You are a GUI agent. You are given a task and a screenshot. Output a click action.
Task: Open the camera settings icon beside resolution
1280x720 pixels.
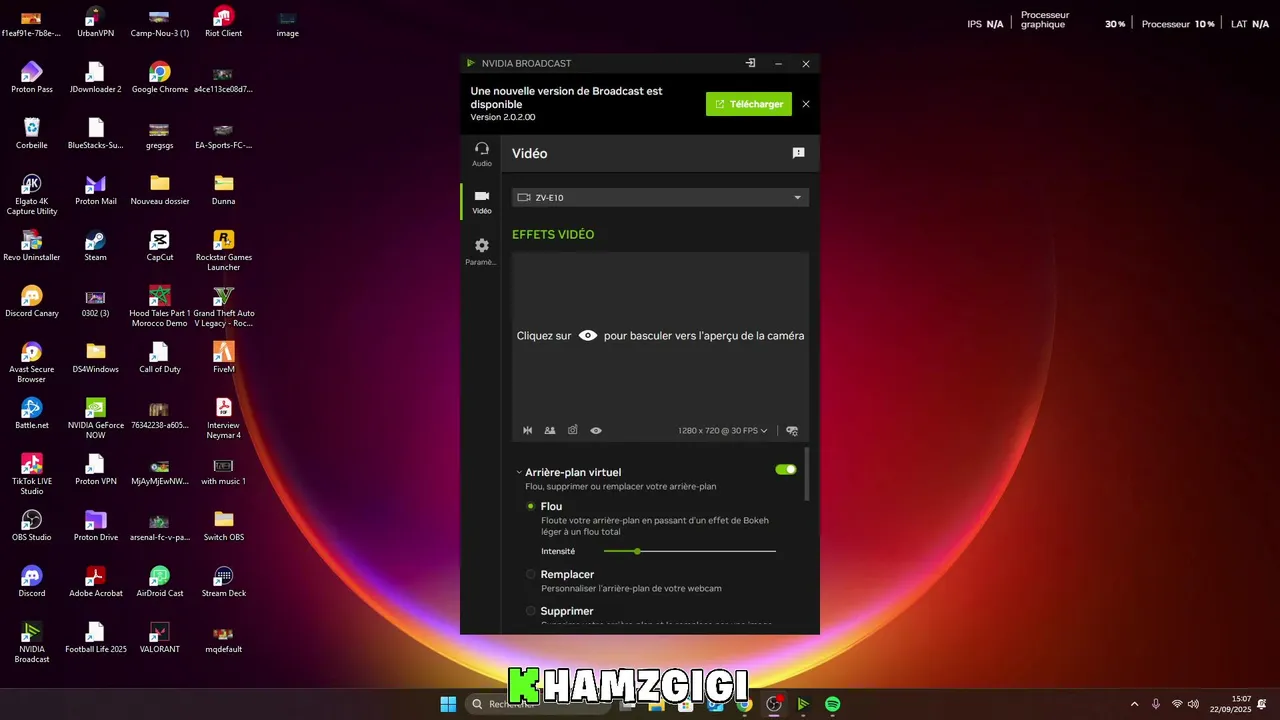(x=792, y=431)
